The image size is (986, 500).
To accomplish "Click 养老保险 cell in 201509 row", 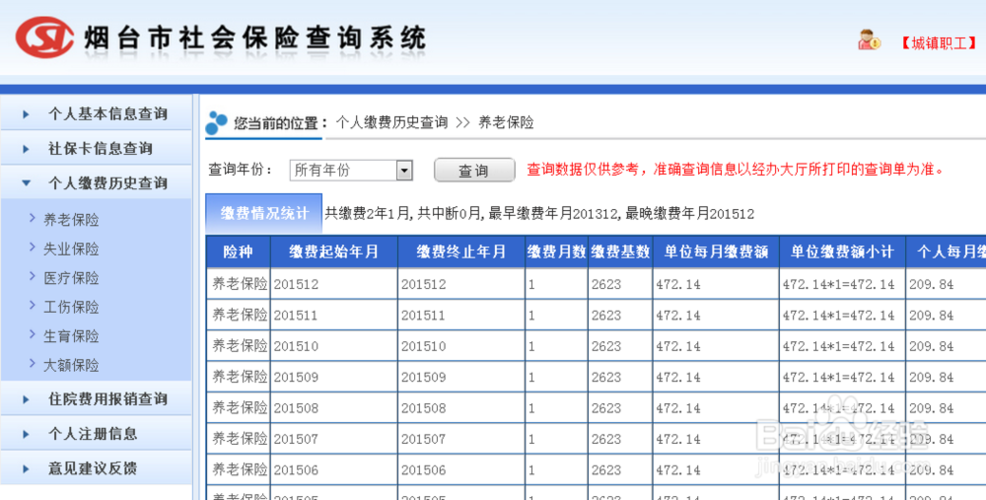I will pos(238,377).
